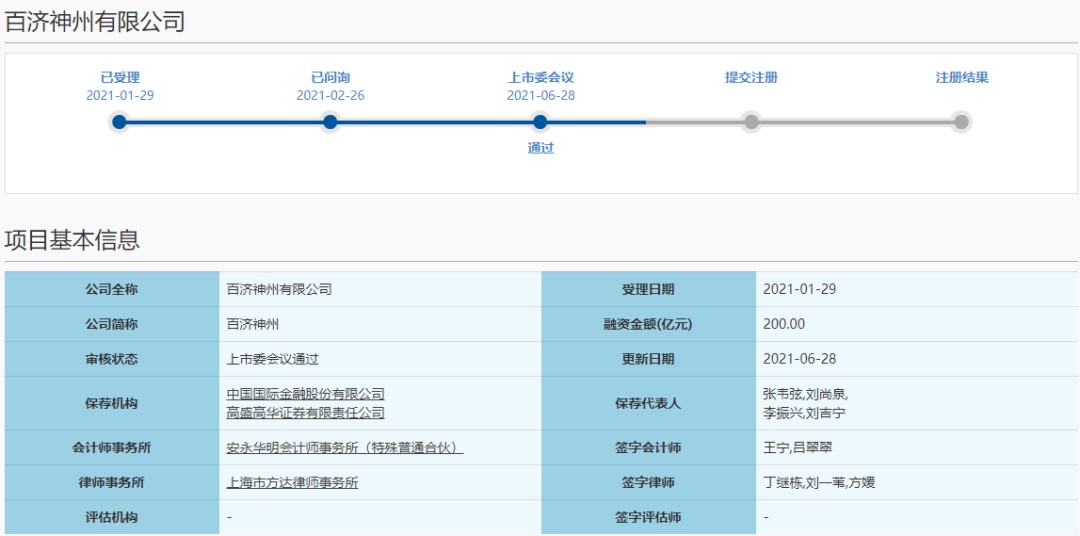The height and width of the screenshot is (536, 1080).
Task: Select the 提交注册 stage label
Action: click(751, 78)
